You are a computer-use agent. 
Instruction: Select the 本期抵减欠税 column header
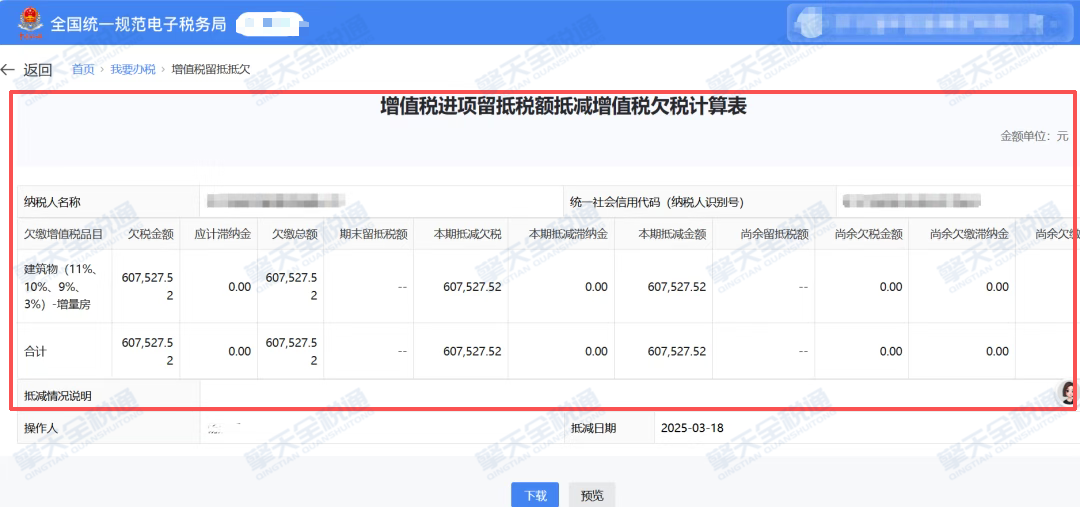click(x=467, y=234)
